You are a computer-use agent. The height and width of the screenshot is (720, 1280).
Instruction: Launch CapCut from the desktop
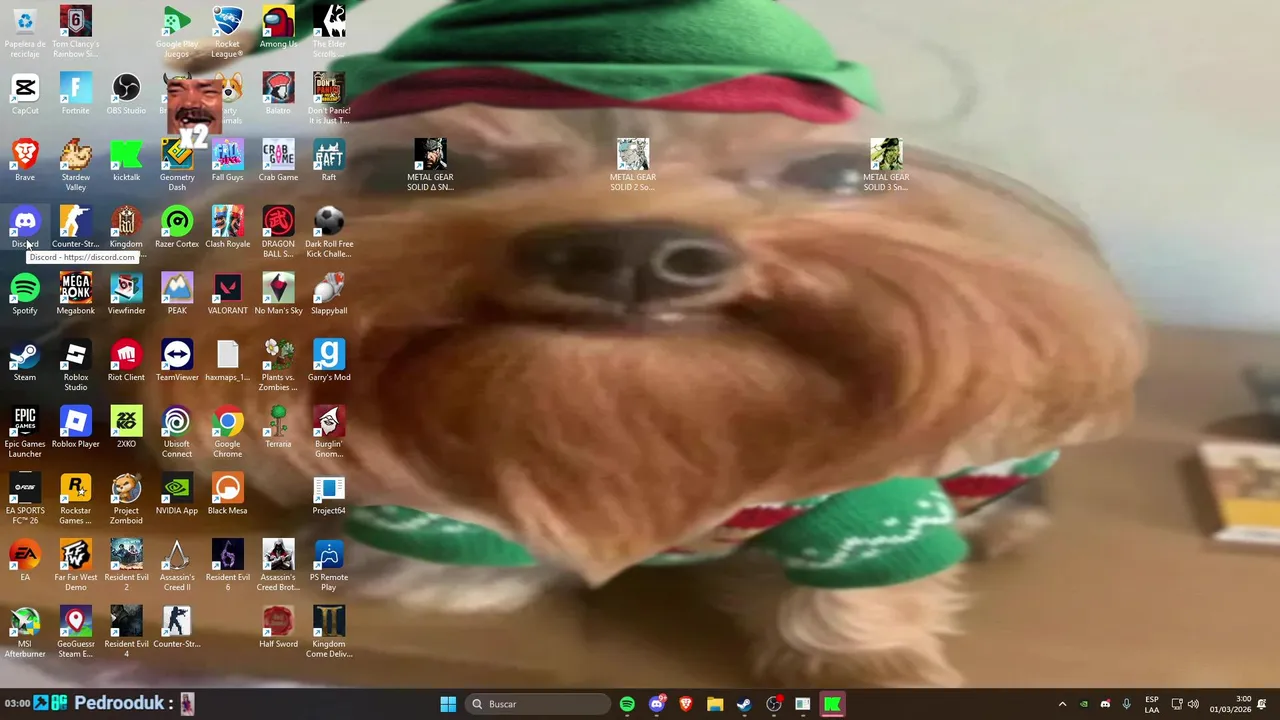click(25, 94)
